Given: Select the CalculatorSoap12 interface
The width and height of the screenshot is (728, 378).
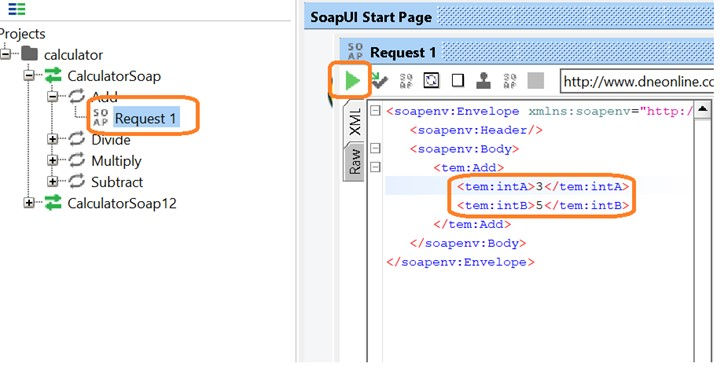Looking at the screenshot, I should click(x=122, y=203).
